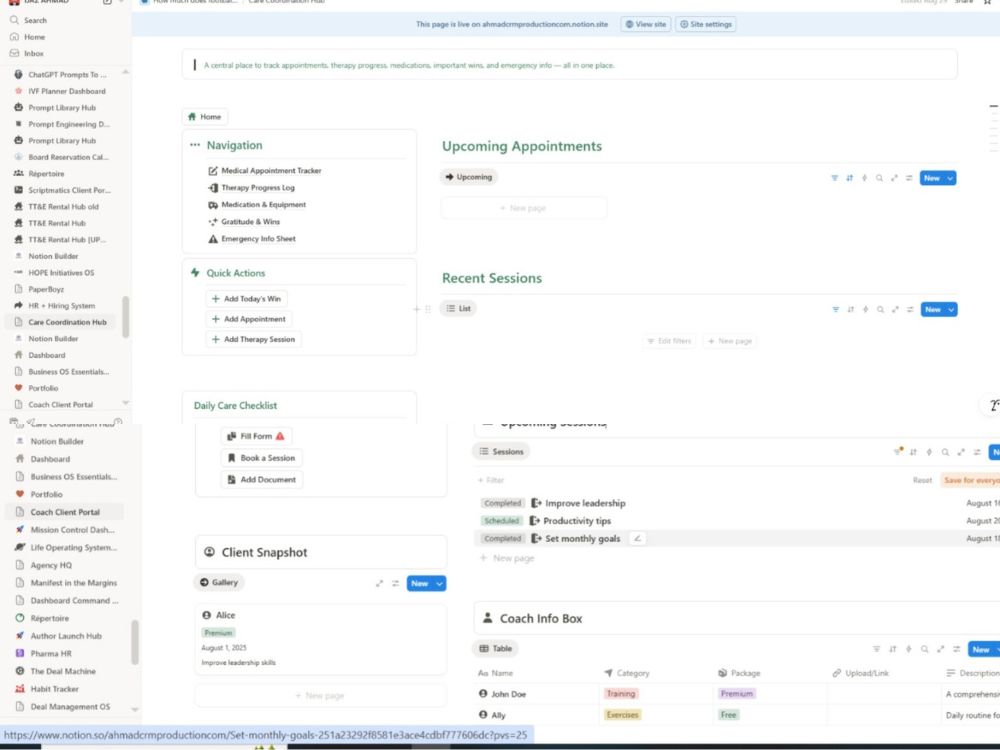Image resolution: width=1000 pixels, height=750 pixels.
Task: Select the List view tab in Recent Sessions
Action: point(459,309)
